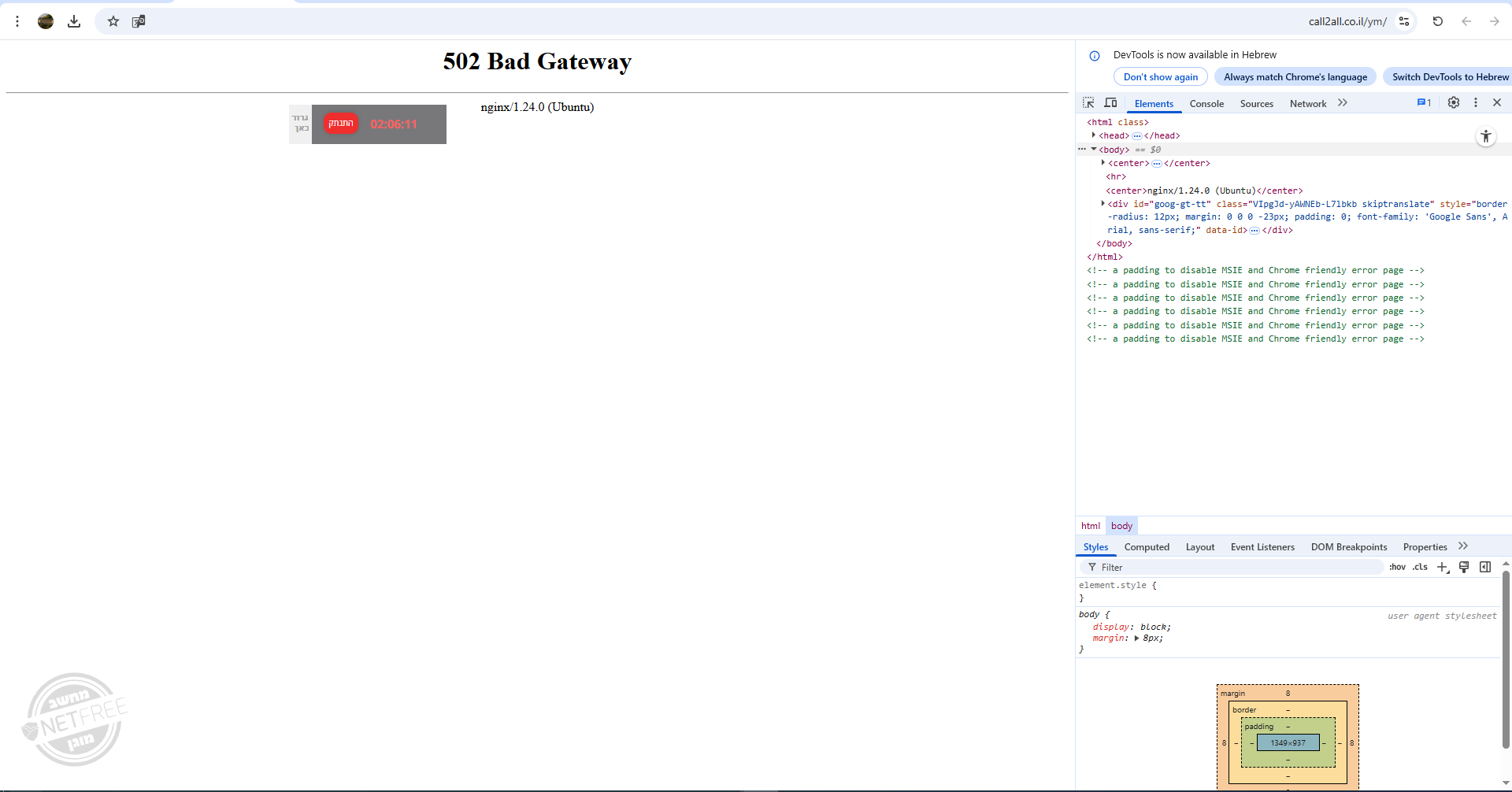Click Always match Chrome's language
1512x792 pixels.
click(1295, 76)
